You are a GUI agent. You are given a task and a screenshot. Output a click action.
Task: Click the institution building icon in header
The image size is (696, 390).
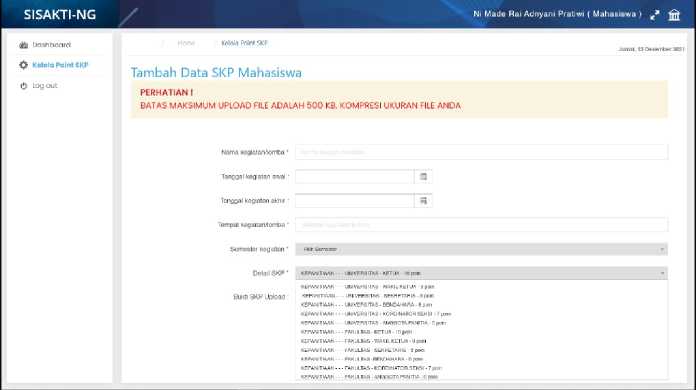674,15
